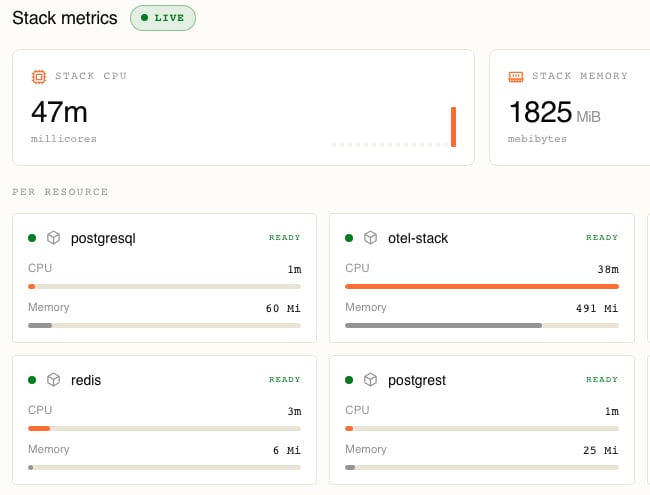650x495 pixels.
Task: Click the postgrest Memory usage bar
Action: click(x=482, y=467)
